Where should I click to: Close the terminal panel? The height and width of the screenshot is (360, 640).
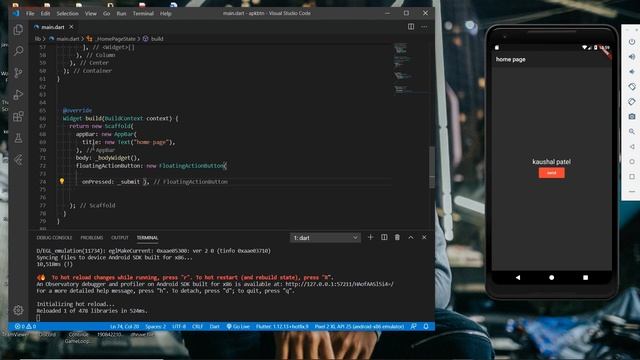point(424,237)
